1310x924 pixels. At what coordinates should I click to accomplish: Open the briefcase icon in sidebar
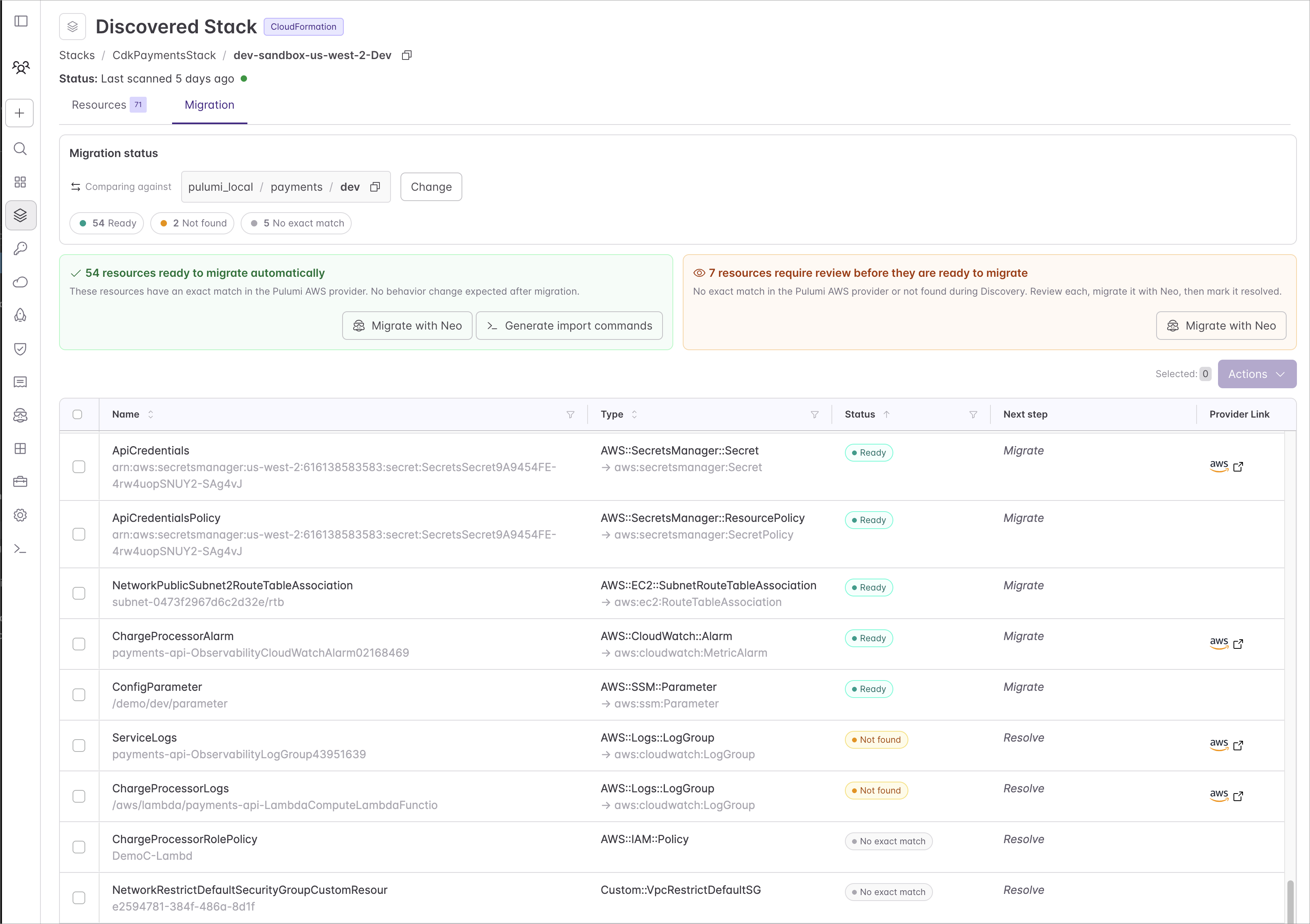click(x=20, y=482)
